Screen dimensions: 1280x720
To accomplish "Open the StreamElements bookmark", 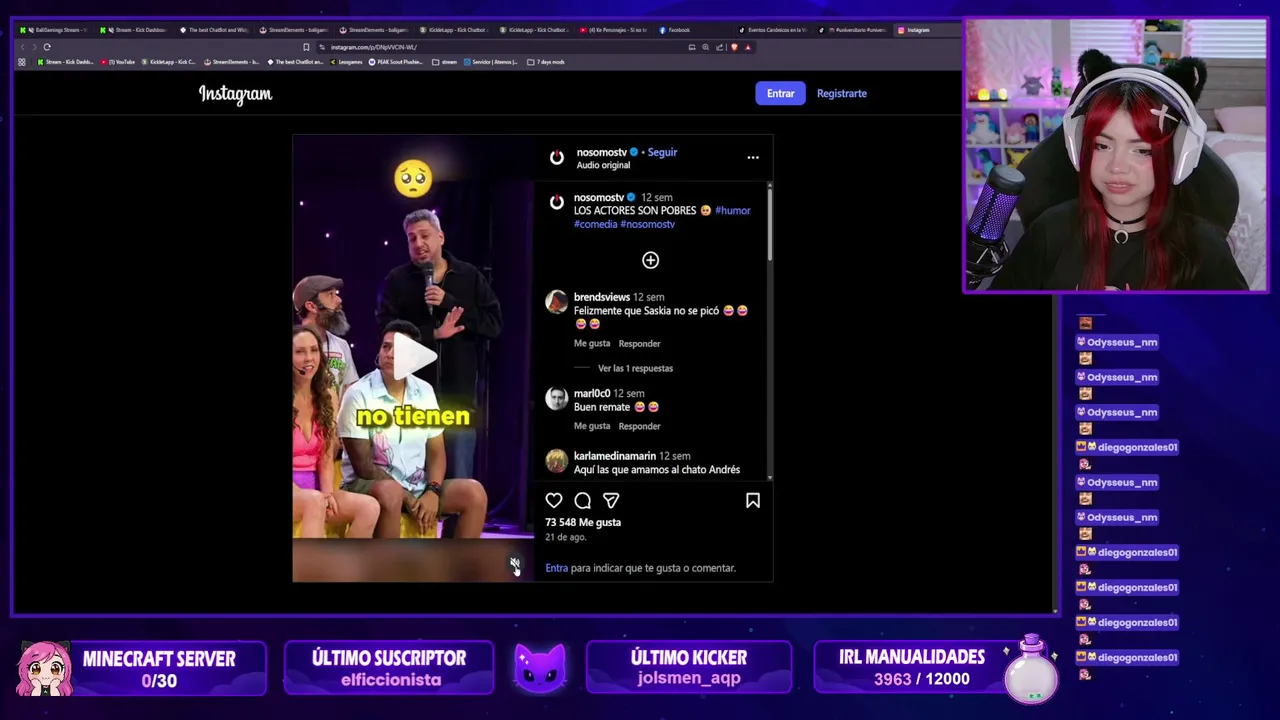I will coord(232,62).
